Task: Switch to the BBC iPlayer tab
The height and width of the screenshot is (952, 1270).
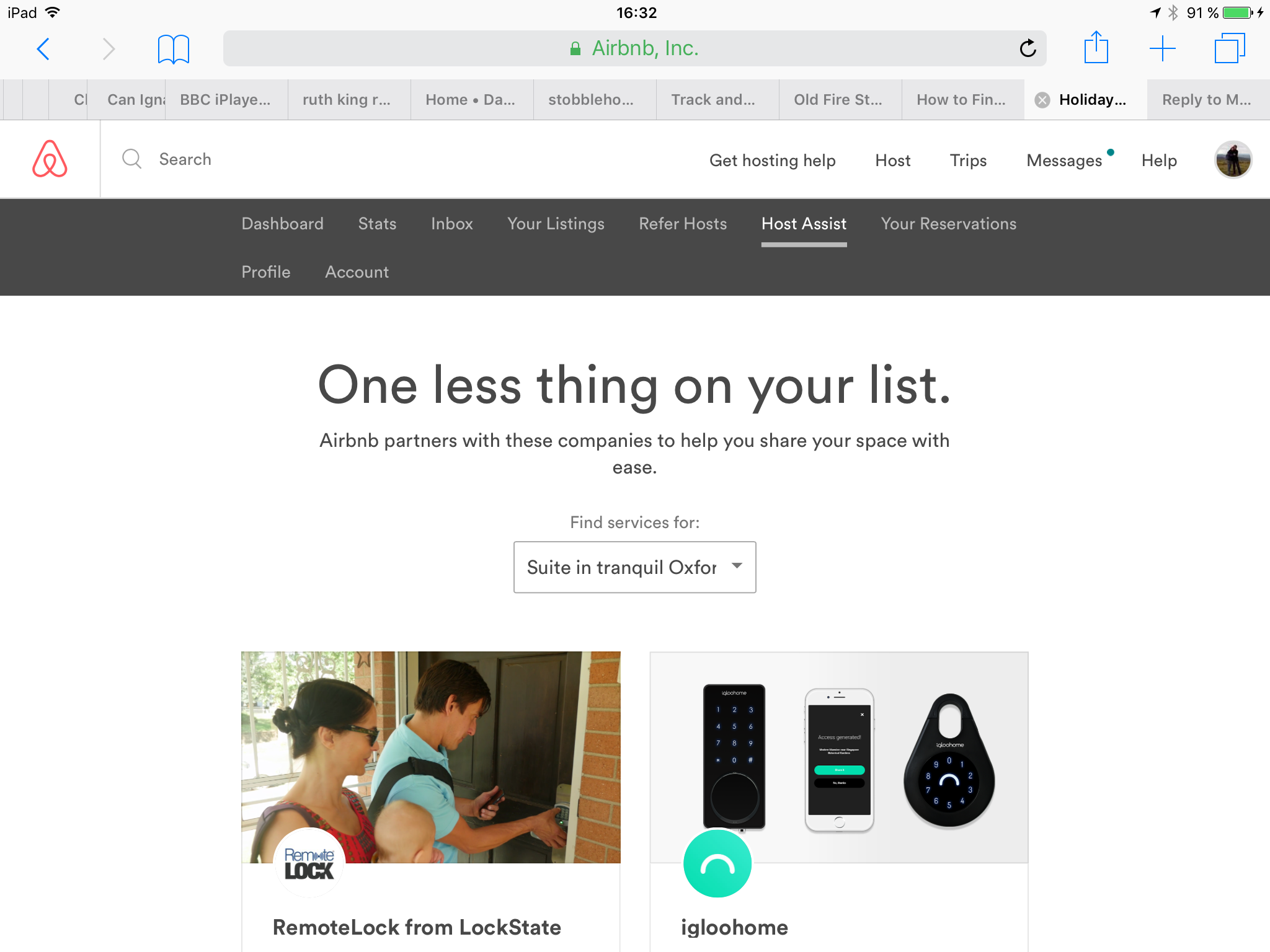Action: [x=226, y=100]
